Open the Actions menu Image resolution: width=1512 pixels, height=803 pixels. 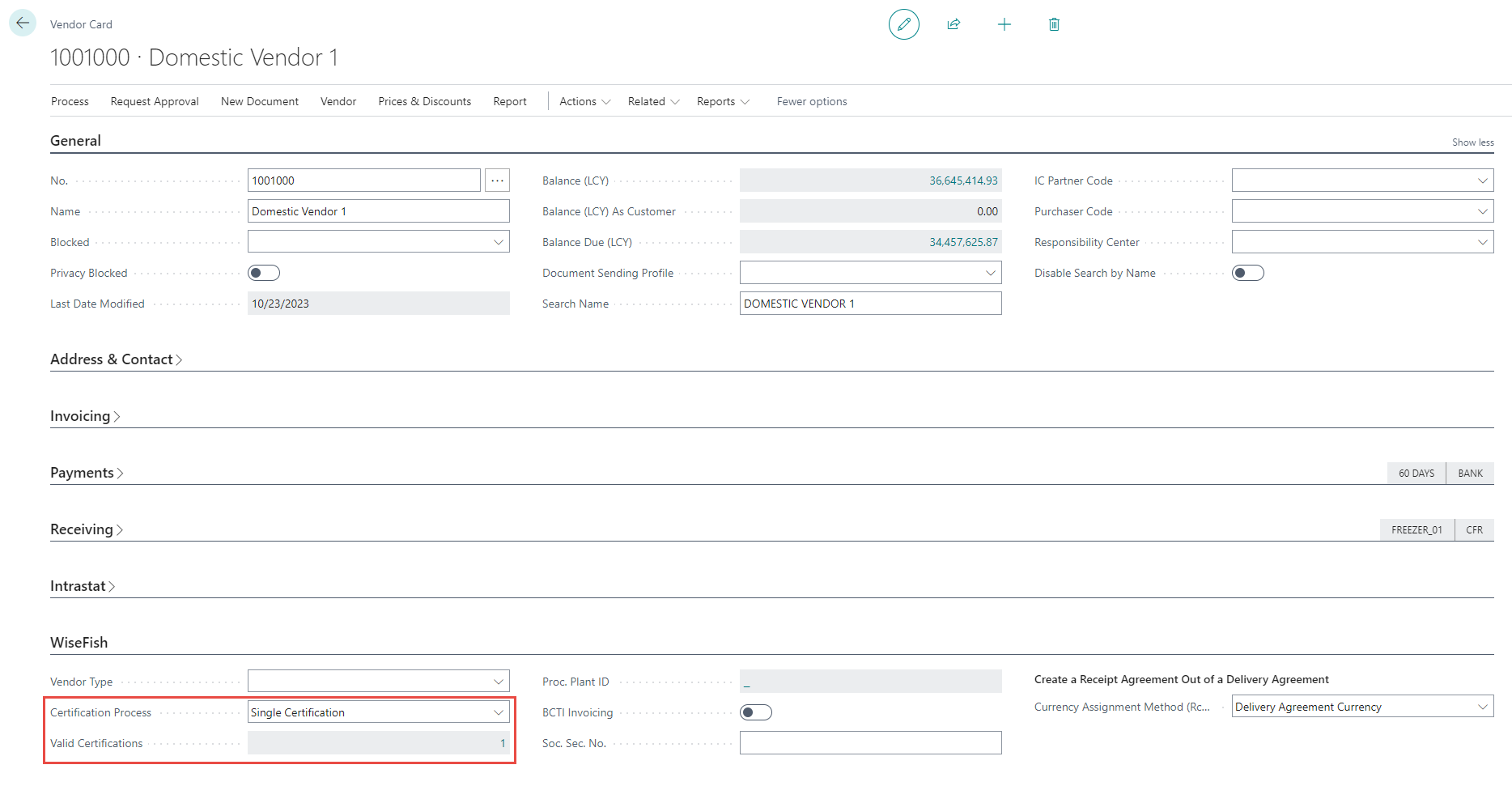click(584, 101)
